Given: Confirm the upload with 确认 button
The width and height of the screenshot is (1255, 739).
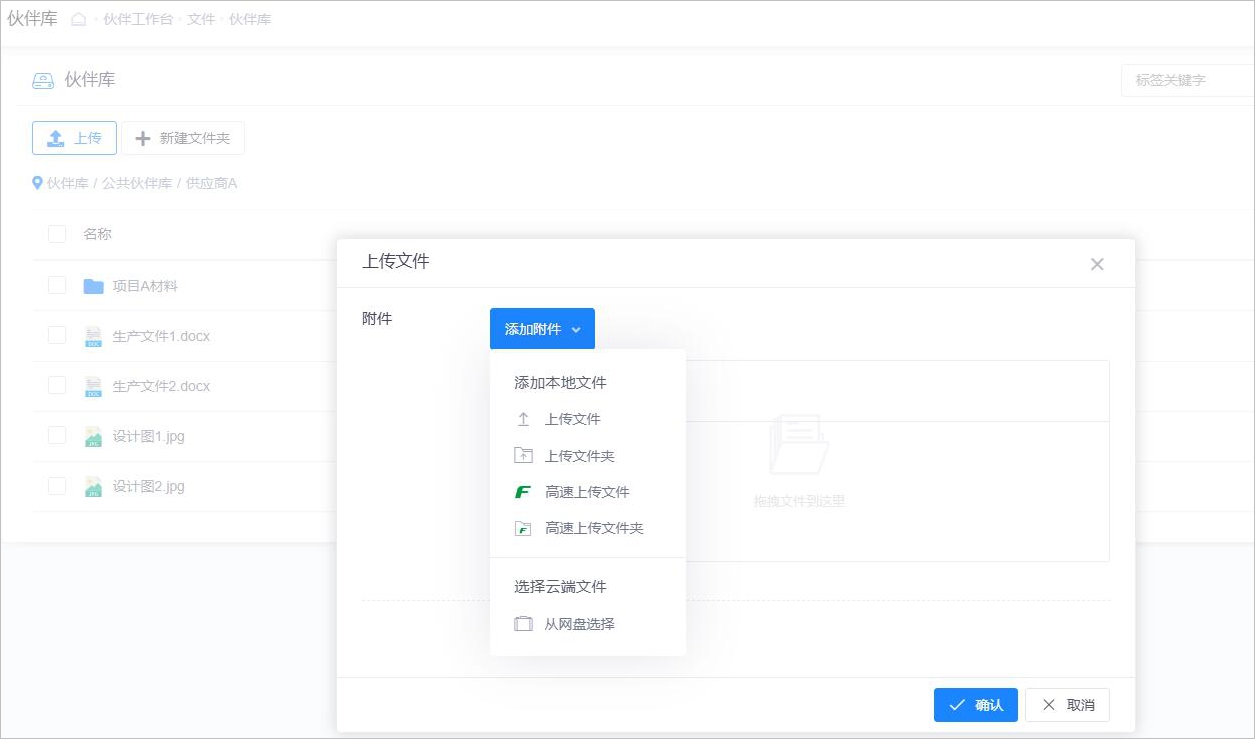Looking at the screenshot, I should tap(975, 705).
